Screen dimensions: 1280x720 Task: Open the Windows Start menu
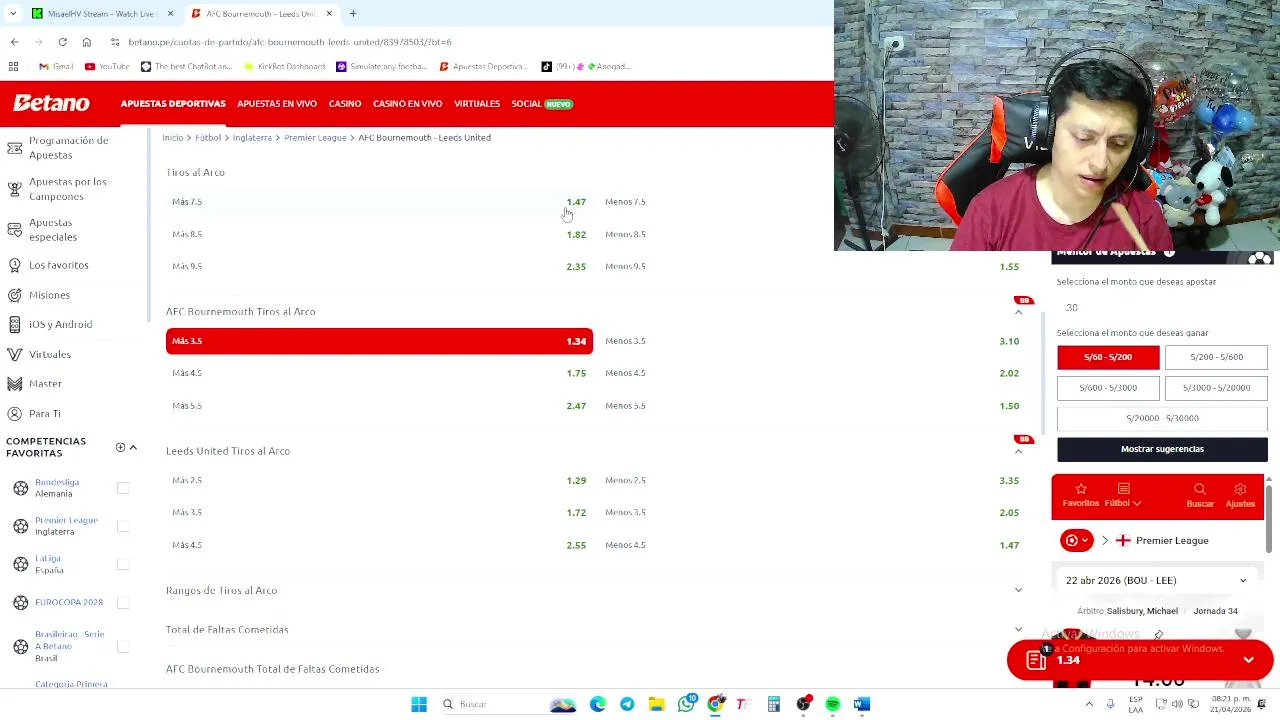click(419, 704)
